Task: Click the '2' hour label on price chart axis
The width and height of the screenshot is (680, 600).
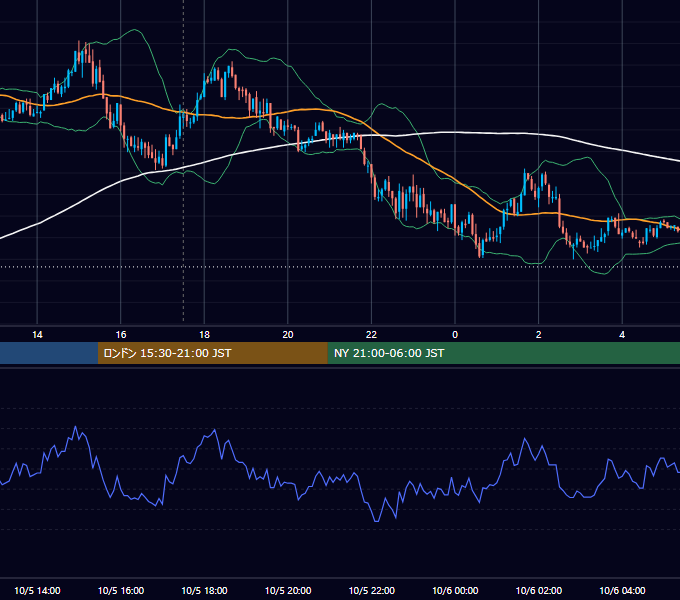Action: click(539, 335)
